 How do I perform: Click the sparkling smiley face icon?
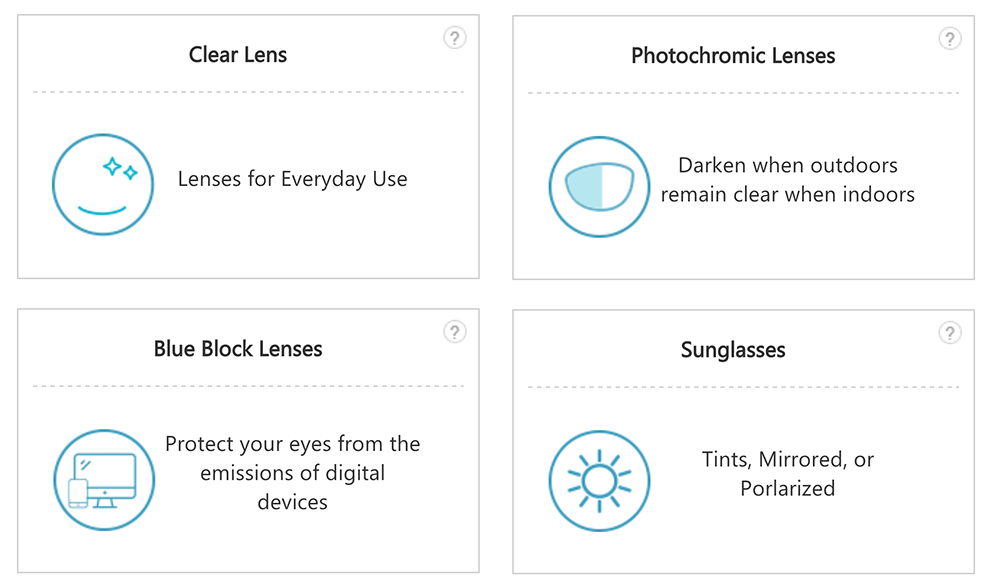point(102,185)
